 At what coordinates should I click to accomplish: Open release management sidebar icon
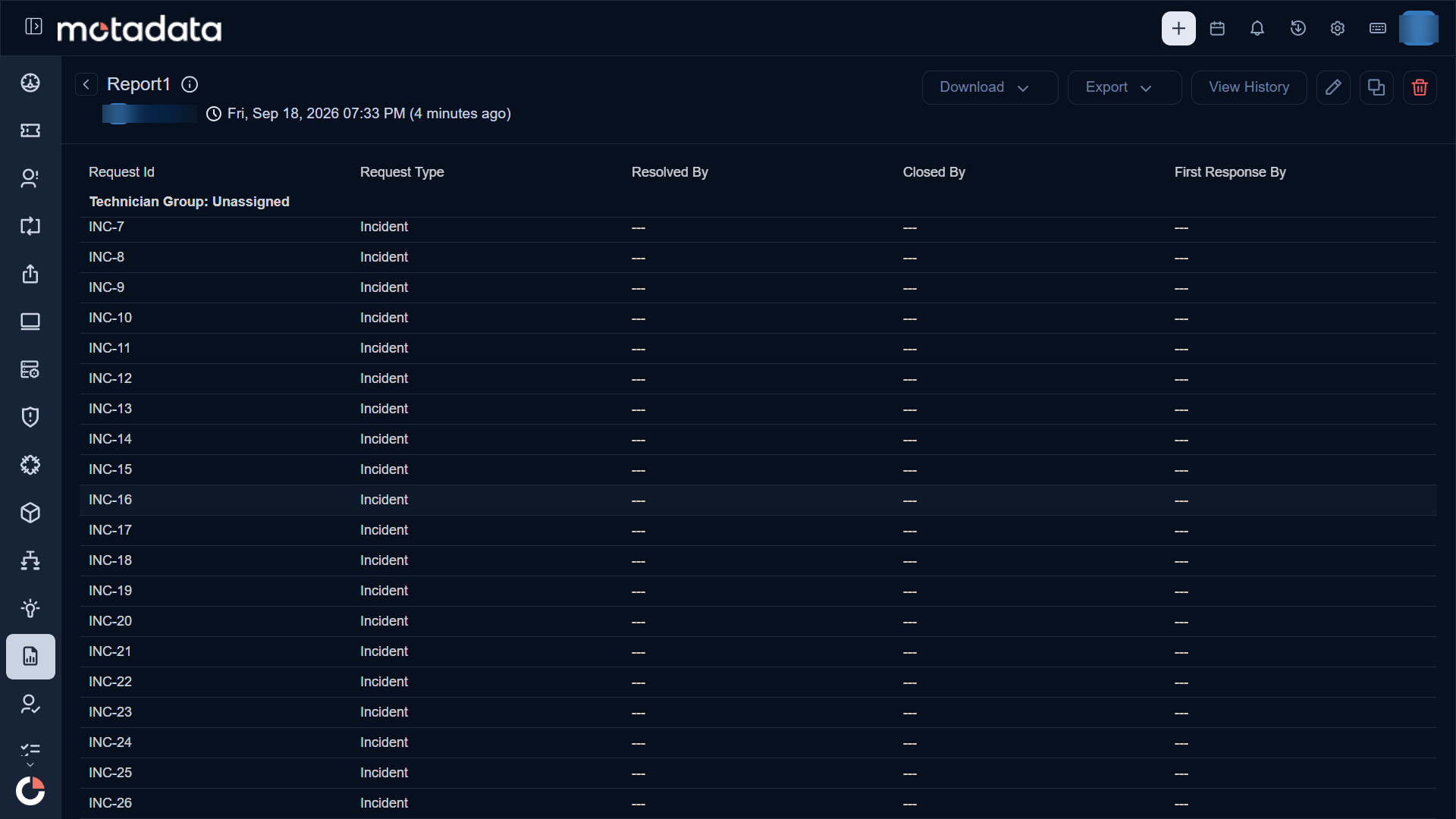(30, 274)
